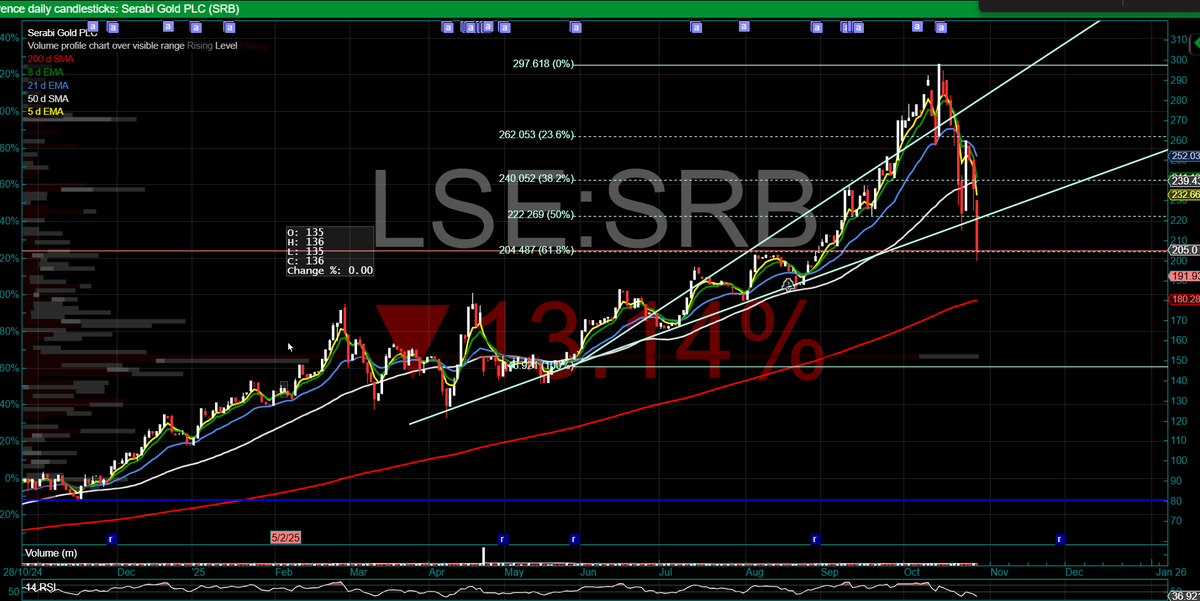
Task: Click the 'Level' volume profile label
Action: [x=227, y=46]
